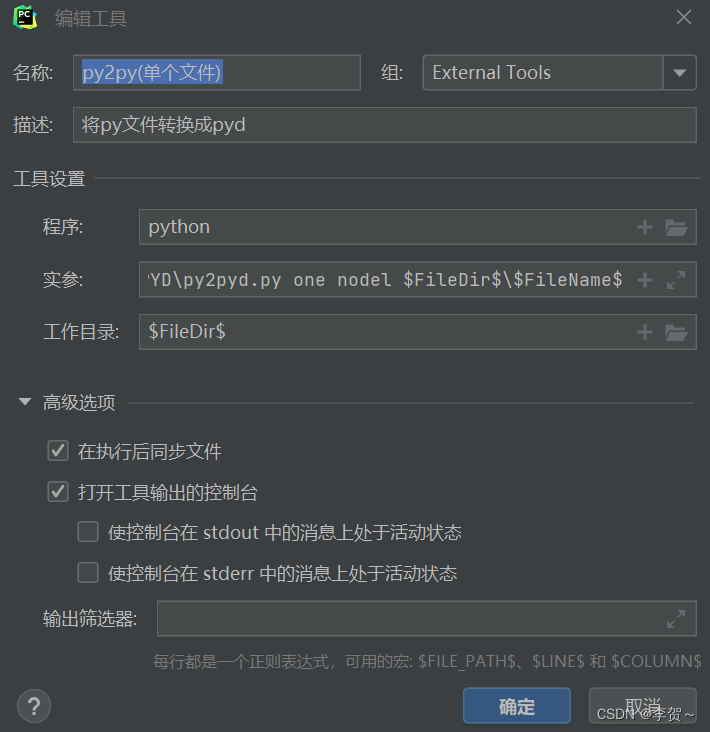
Task: Click the 输出筛选器 input field
Action: tap(427, 619)
